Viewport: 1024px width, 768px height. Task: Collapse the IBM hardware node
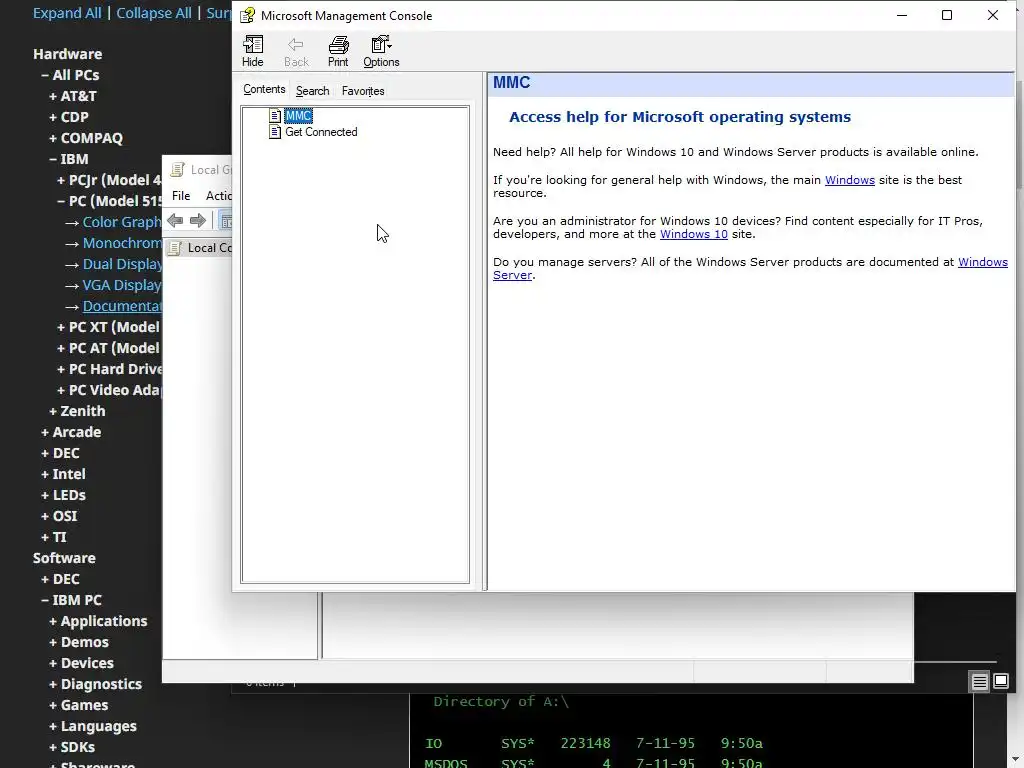(69, 159)
